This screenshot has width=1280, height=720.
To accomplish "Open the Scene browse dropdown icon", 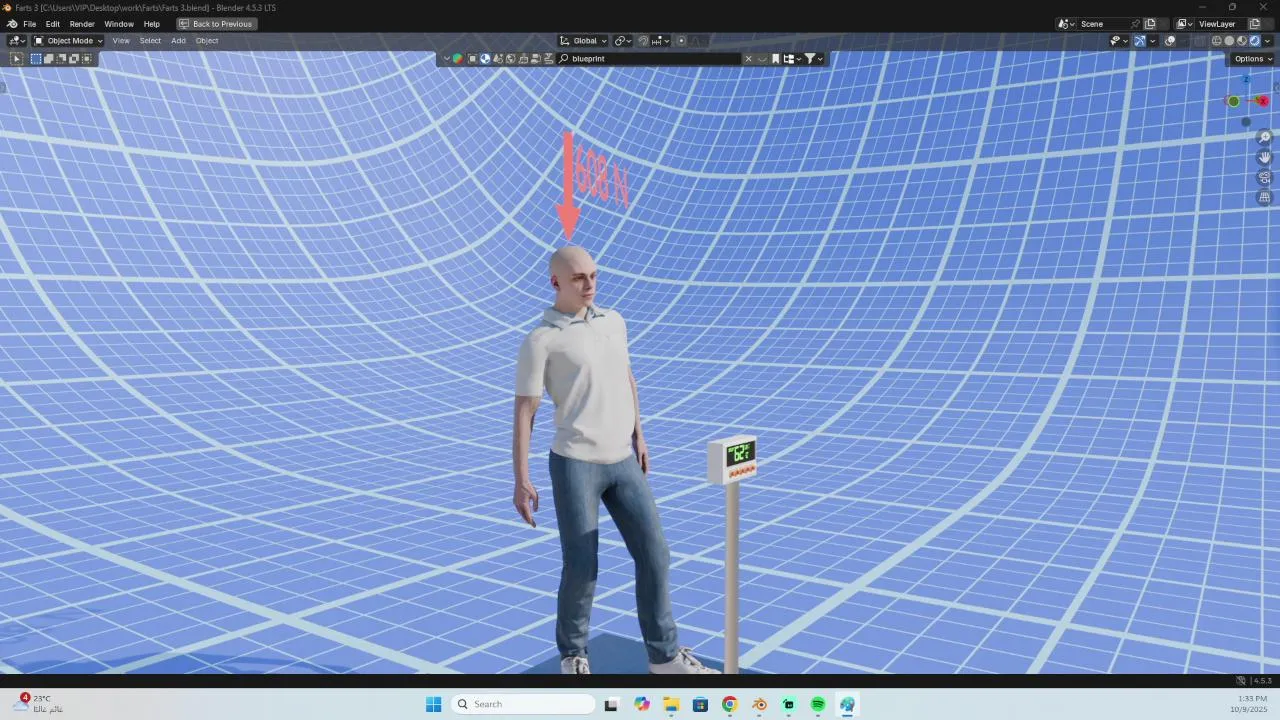I will 1066,24.
